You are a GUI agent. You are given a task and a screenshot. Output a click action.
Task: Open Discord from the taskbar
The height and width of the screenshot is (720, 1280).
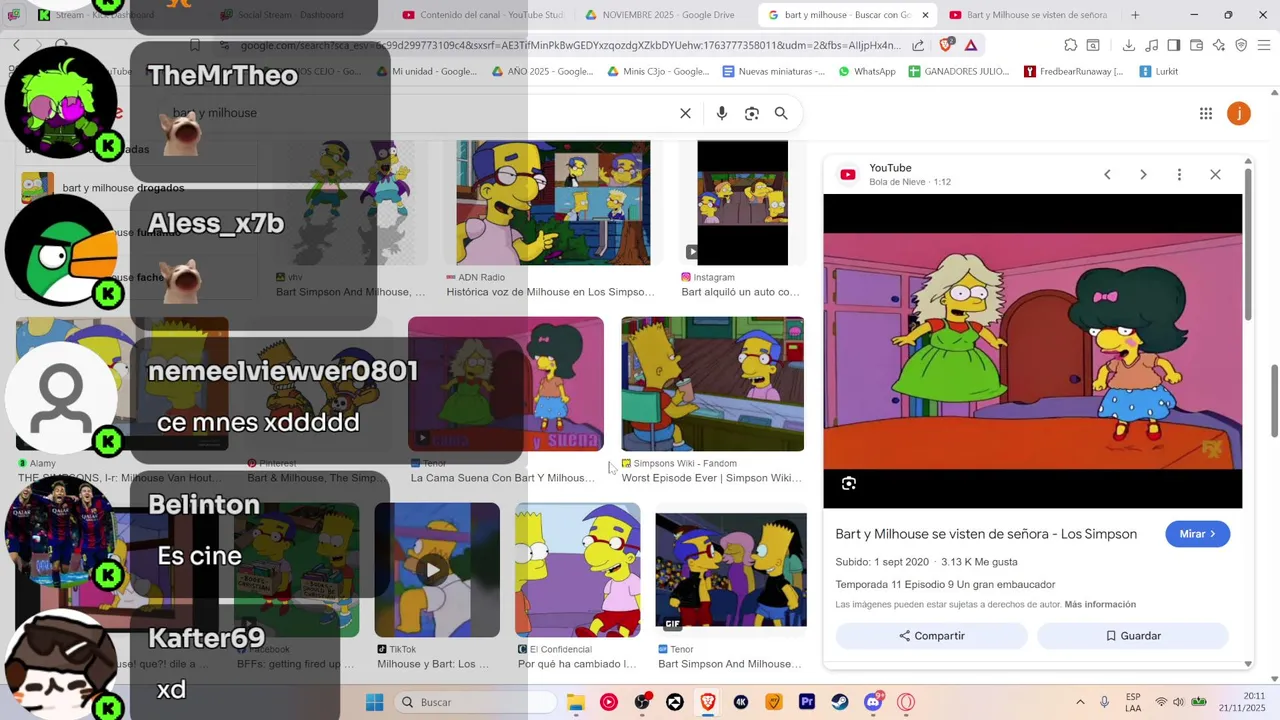(x=873, y=702)
